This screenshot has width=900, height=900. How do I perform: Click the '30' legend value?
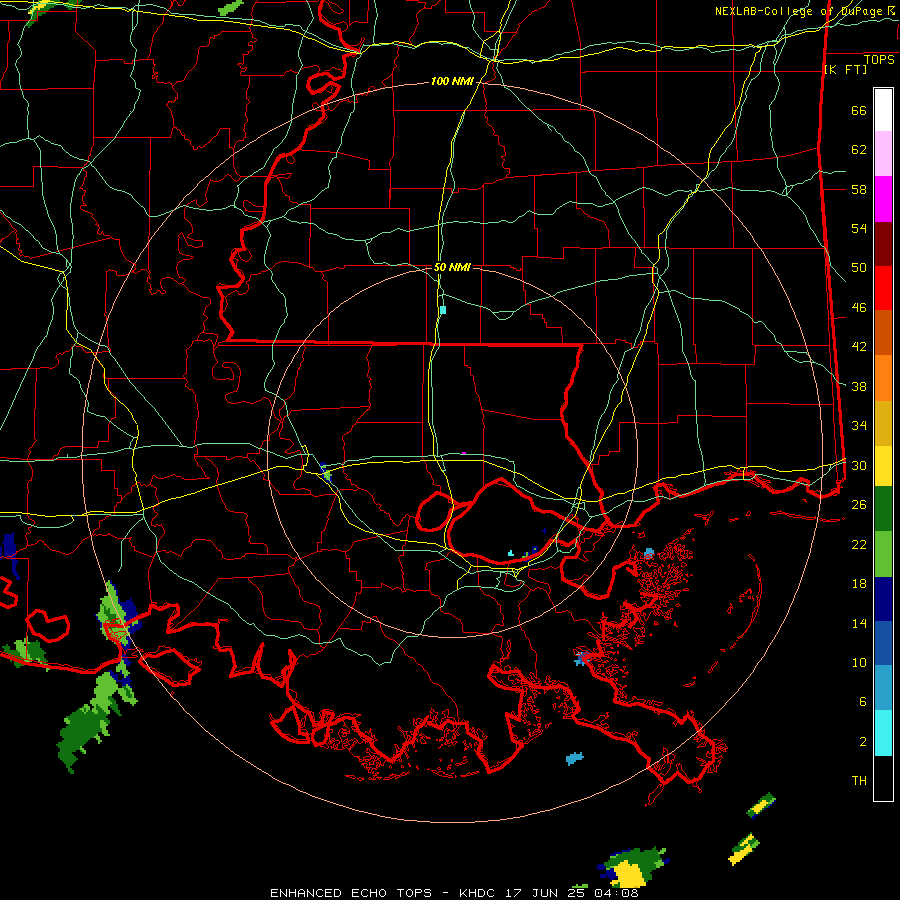pos(859,465)
